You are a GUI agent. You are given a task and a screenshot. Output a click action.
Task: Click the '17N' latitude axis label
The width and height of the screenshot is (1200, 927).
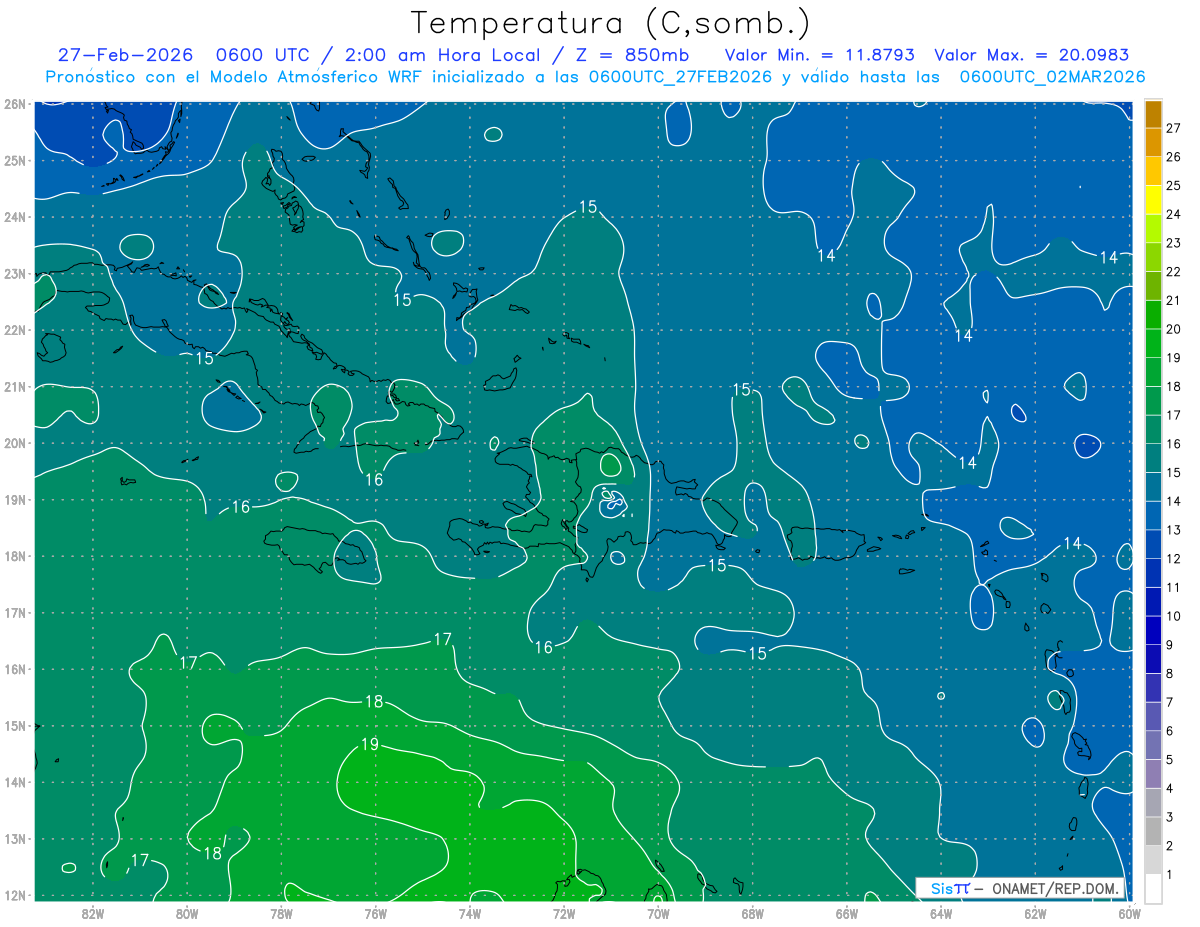click(14, 612)
